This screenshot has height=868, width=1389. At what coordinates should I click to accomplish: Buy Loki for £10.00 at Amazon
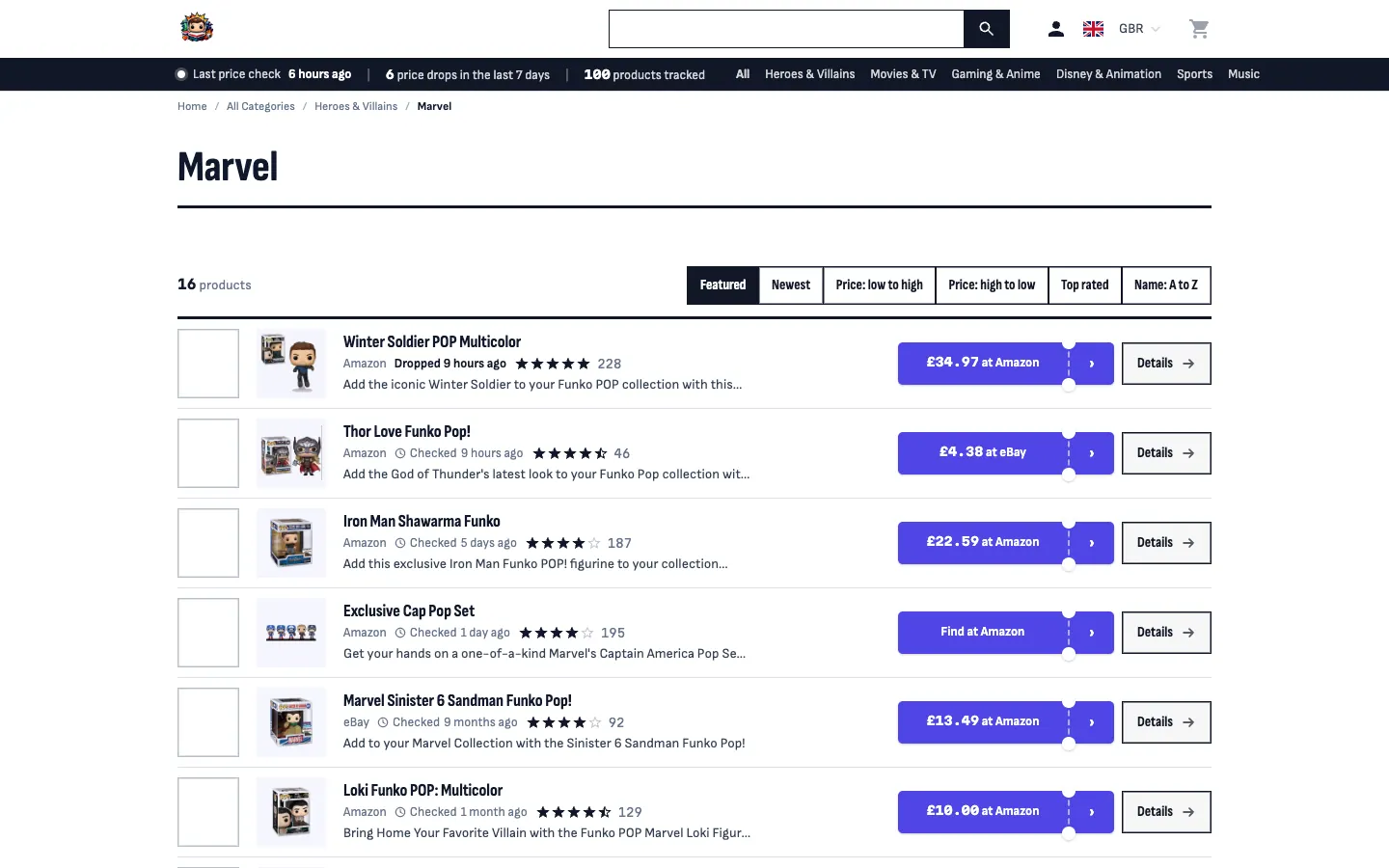coord(983,812)
